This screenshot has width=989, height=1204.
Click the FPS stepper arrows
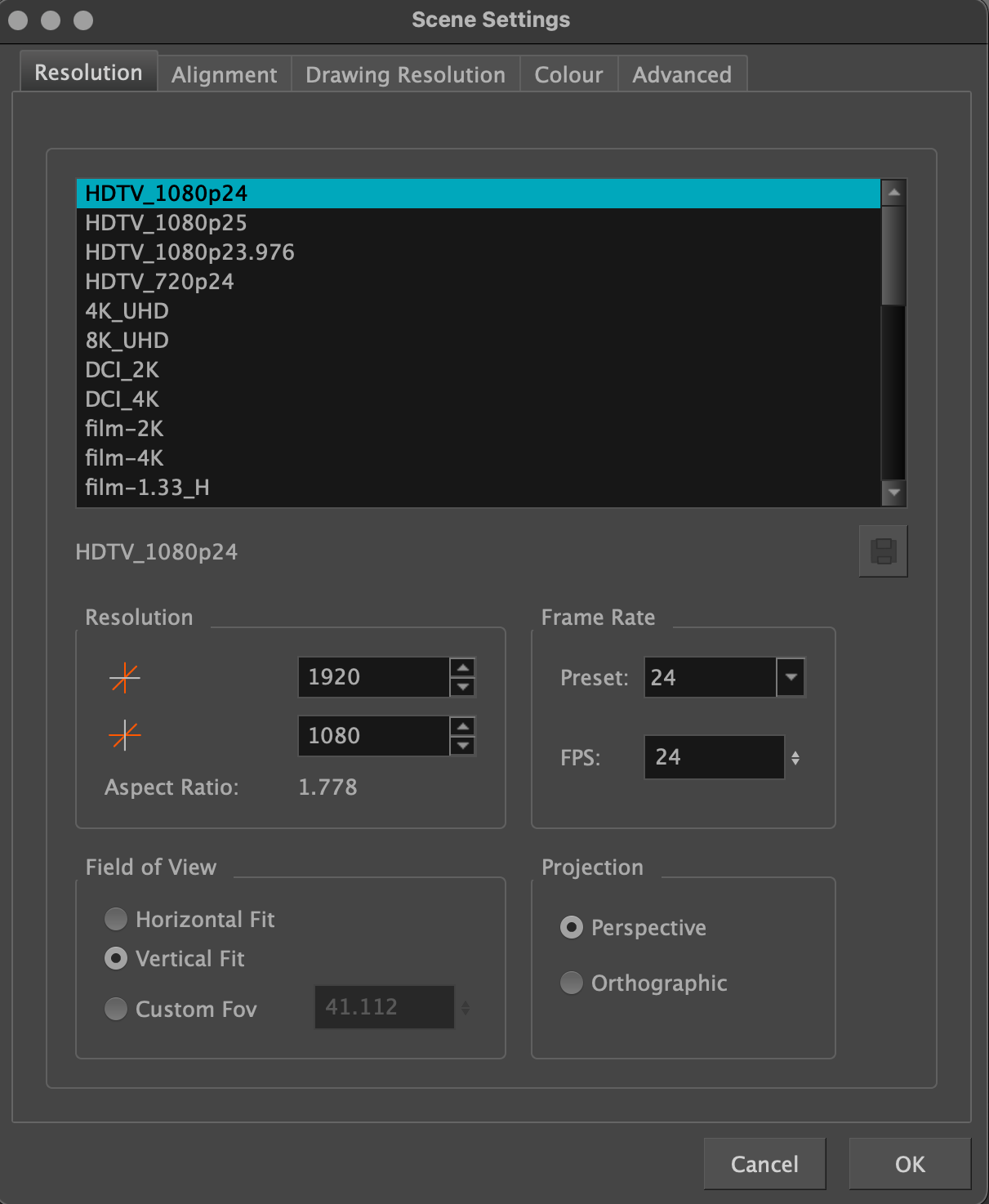pyautogui.click(x=795, y=758)
